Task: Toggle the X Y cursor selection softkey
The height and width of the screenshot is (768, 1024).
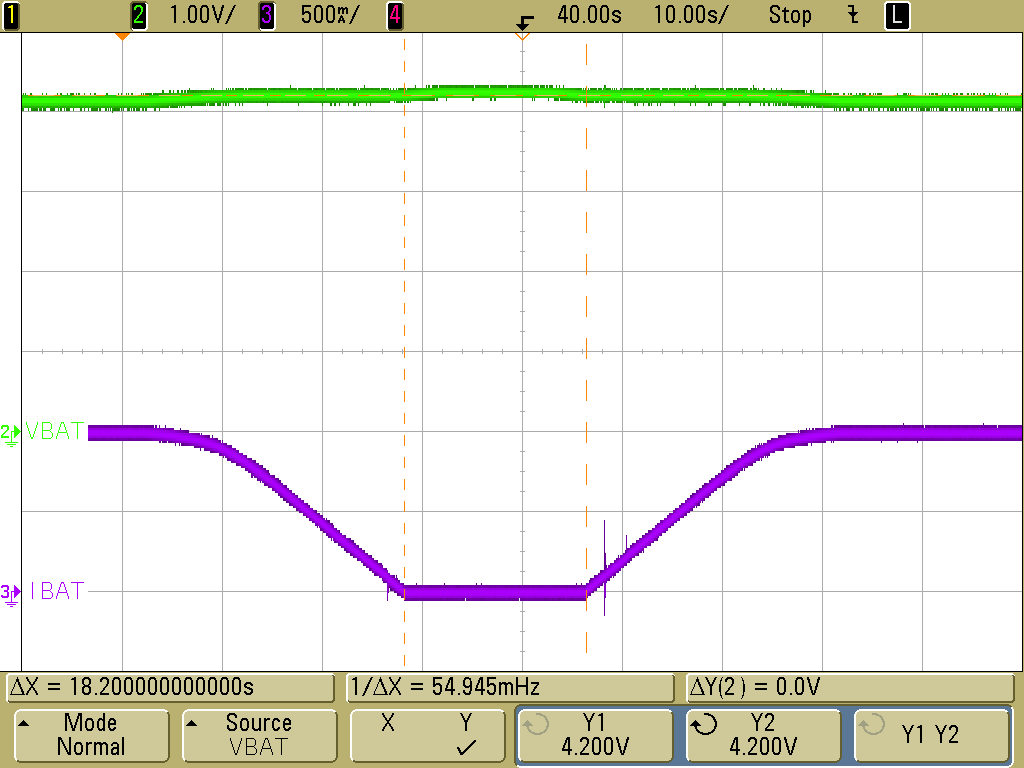Action: pyautogui.click(x=428, y=735)
